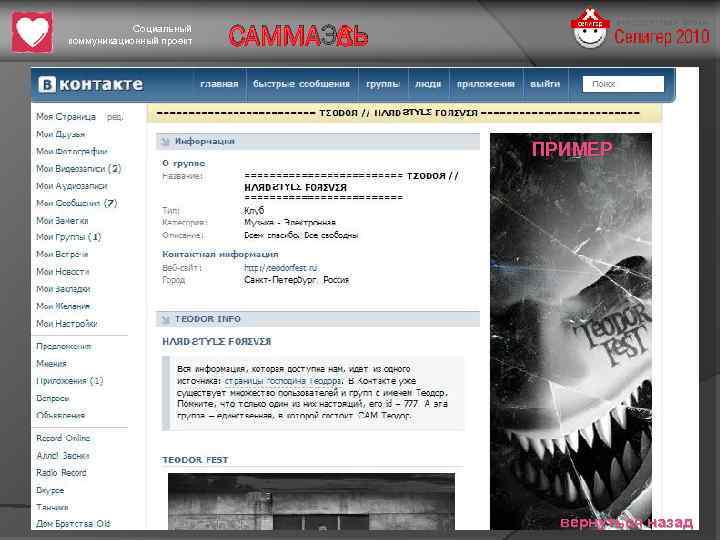Open Танчики in sidebar
The width and height of the screenshot is (720, 540).
coord(52,507)
